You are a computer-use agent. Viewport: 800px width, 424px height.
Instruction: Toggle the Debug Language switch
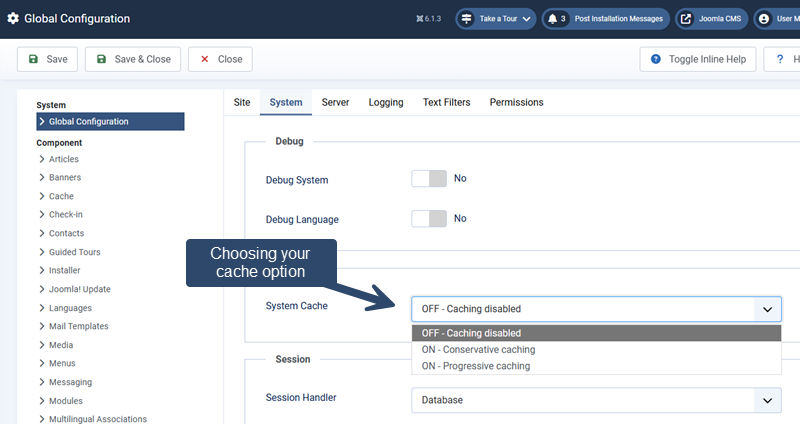429,218
